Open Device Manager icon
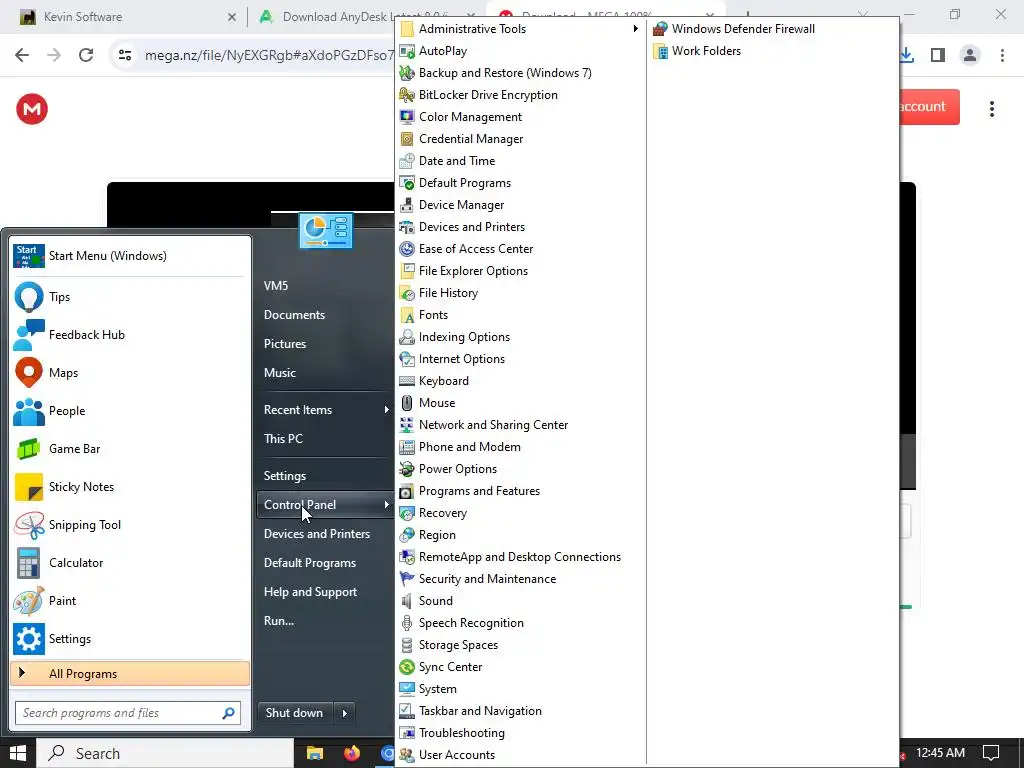The image size is (1024, 768). [x=407, y=205]
